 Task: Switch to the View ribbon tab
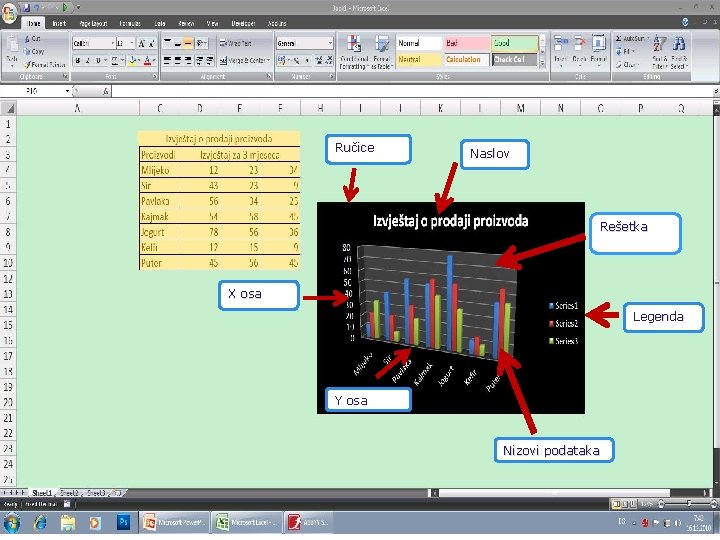click(x=212, y=23)
